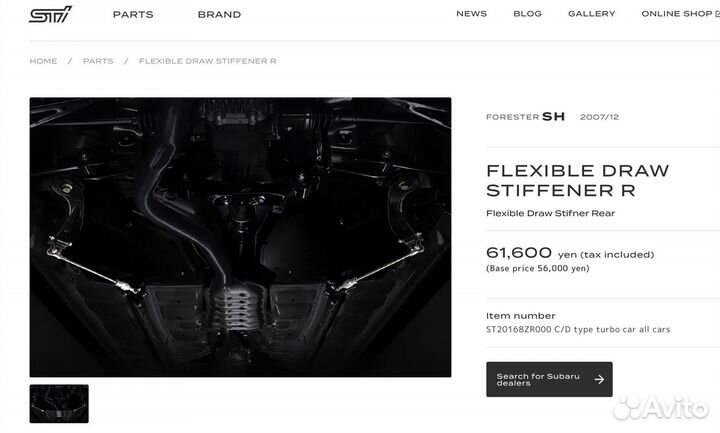720x433 pixels.
Task: Open the ONLINE SHOP link
Action: pyautogui.click(x=677, y=14)
